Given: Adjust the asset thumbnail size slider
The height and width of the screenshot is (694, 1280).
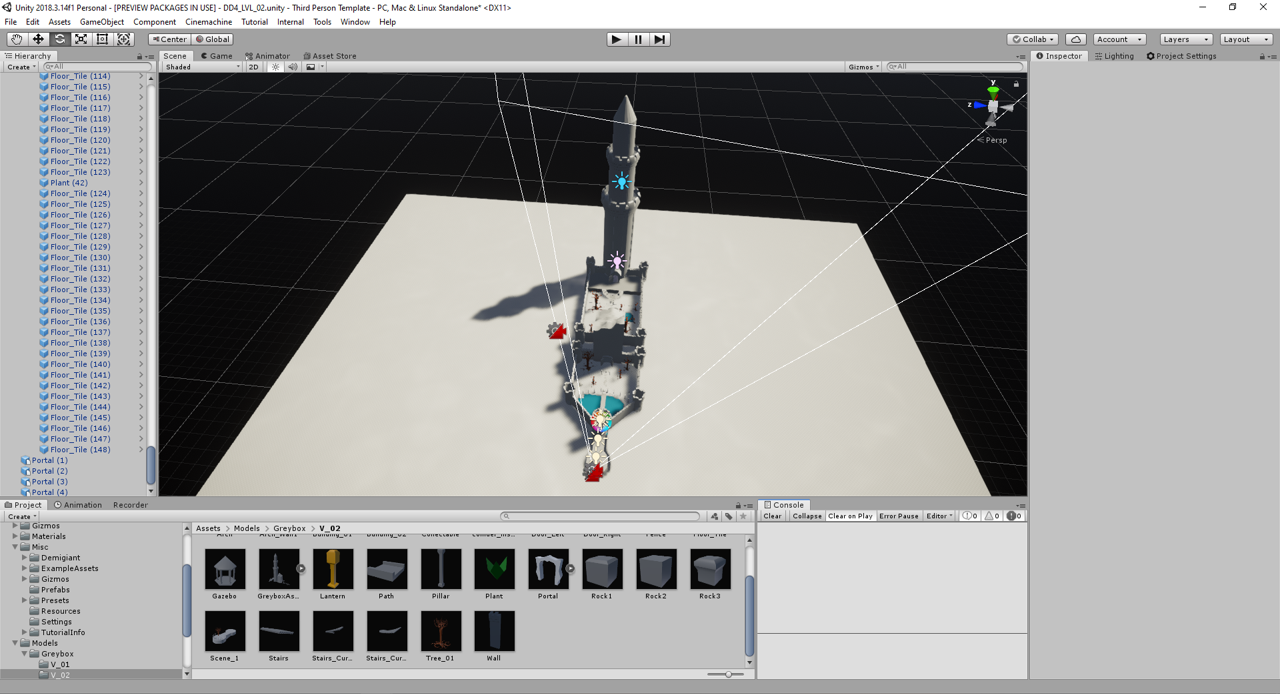Looking at the screenshot, I should [x=727, y=674].
